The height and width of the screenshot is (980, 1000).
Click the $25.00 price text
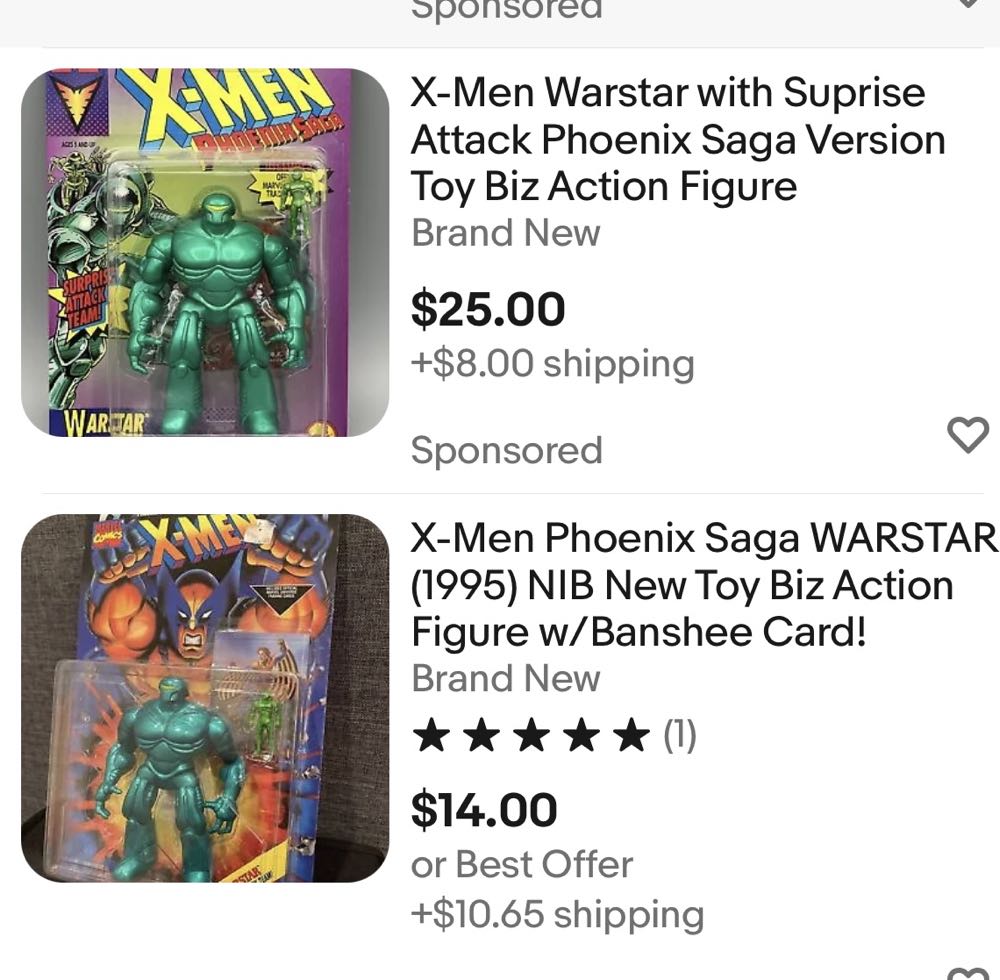click(487, 310)
